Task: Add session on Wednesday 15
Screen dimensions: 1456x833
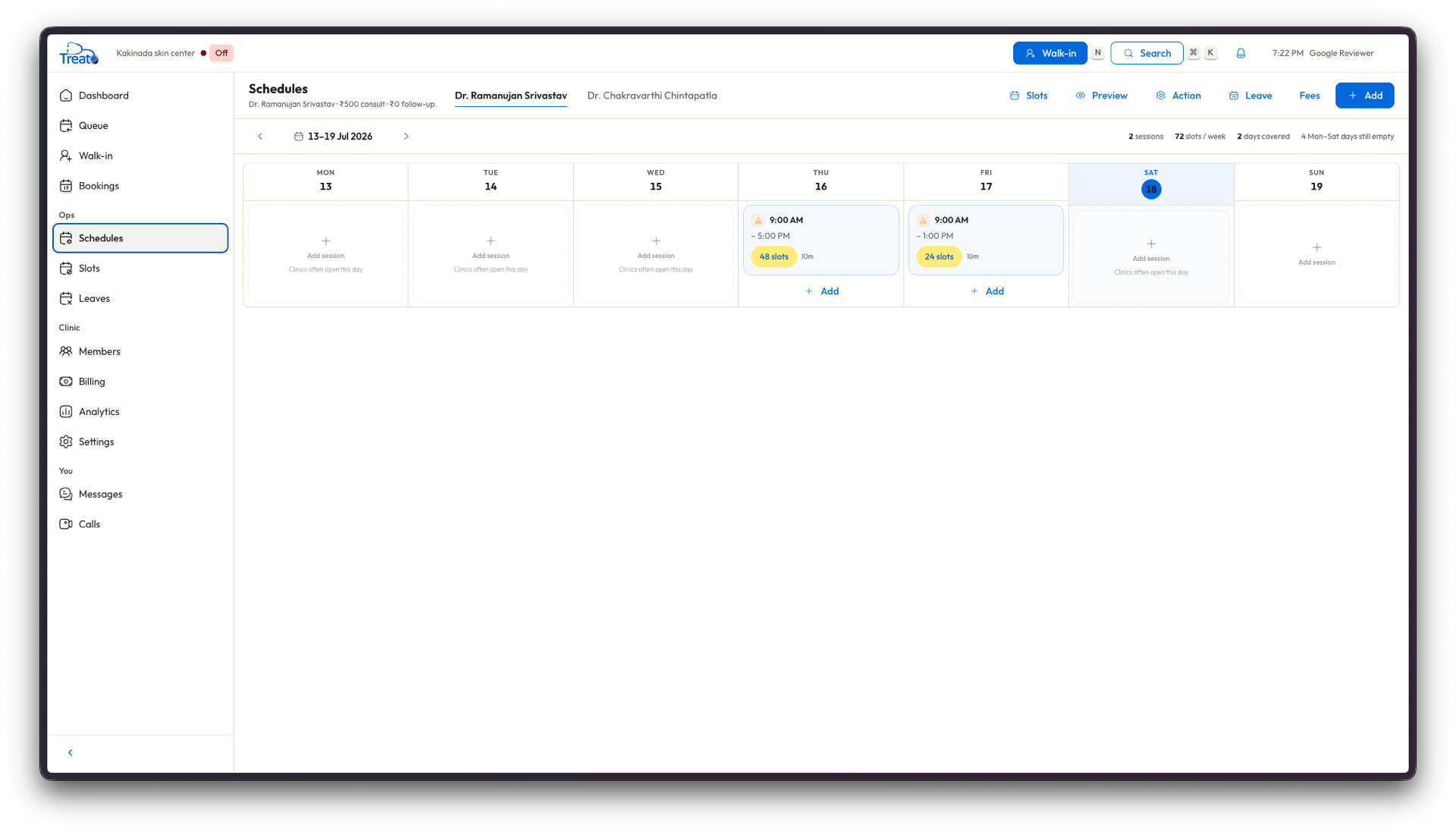Action: click(656, 253)
